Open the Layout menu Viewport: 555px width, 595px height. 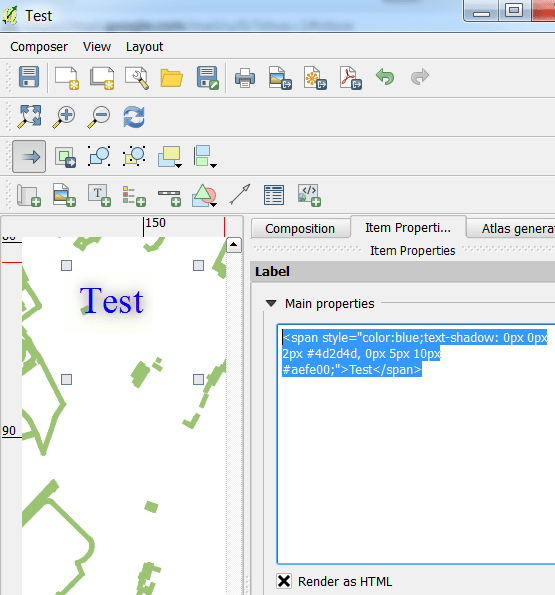point(144,47)
